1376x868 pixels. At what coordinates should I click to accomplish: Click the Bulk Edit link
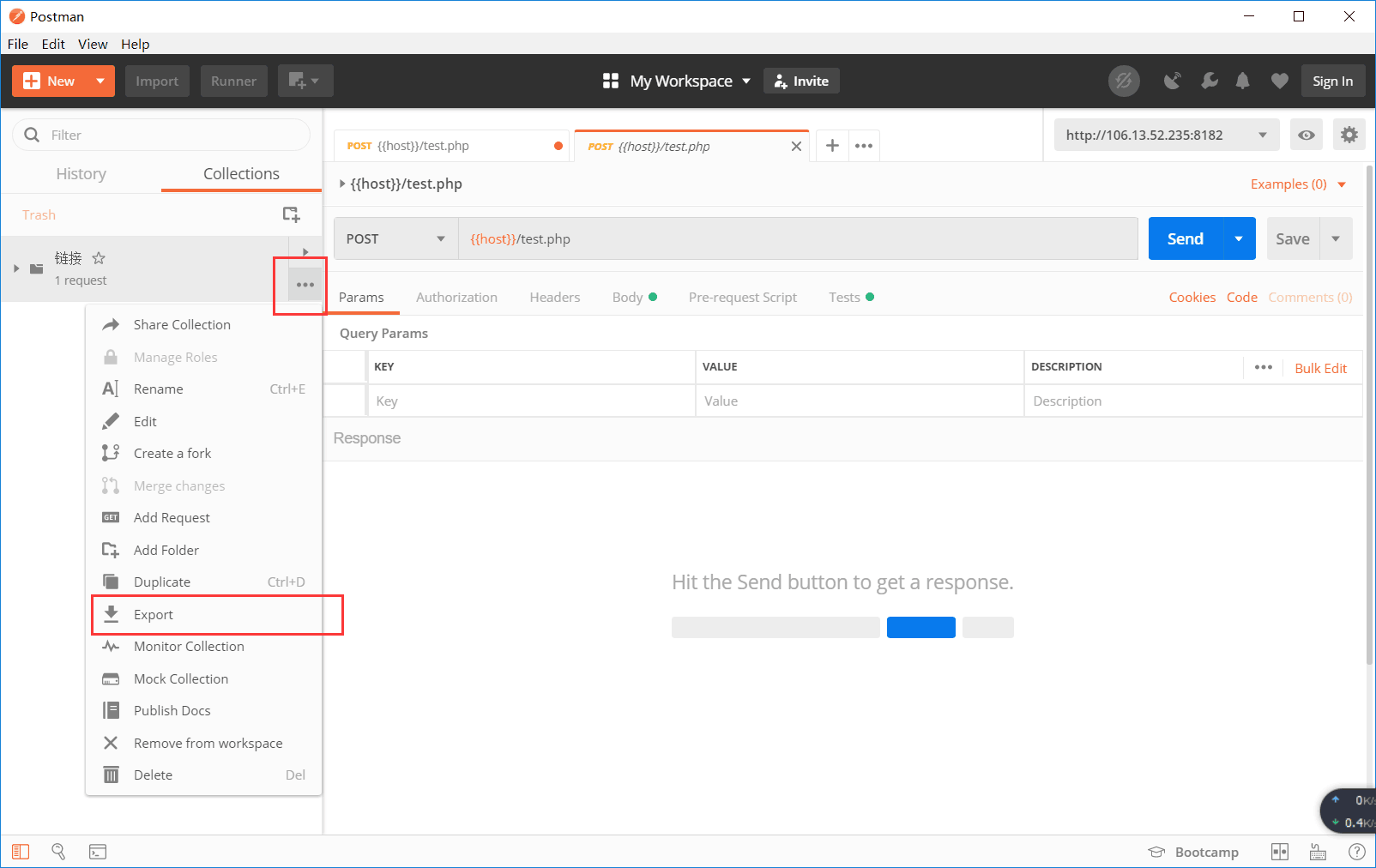pyautogui.click(x=1320, y=368)
